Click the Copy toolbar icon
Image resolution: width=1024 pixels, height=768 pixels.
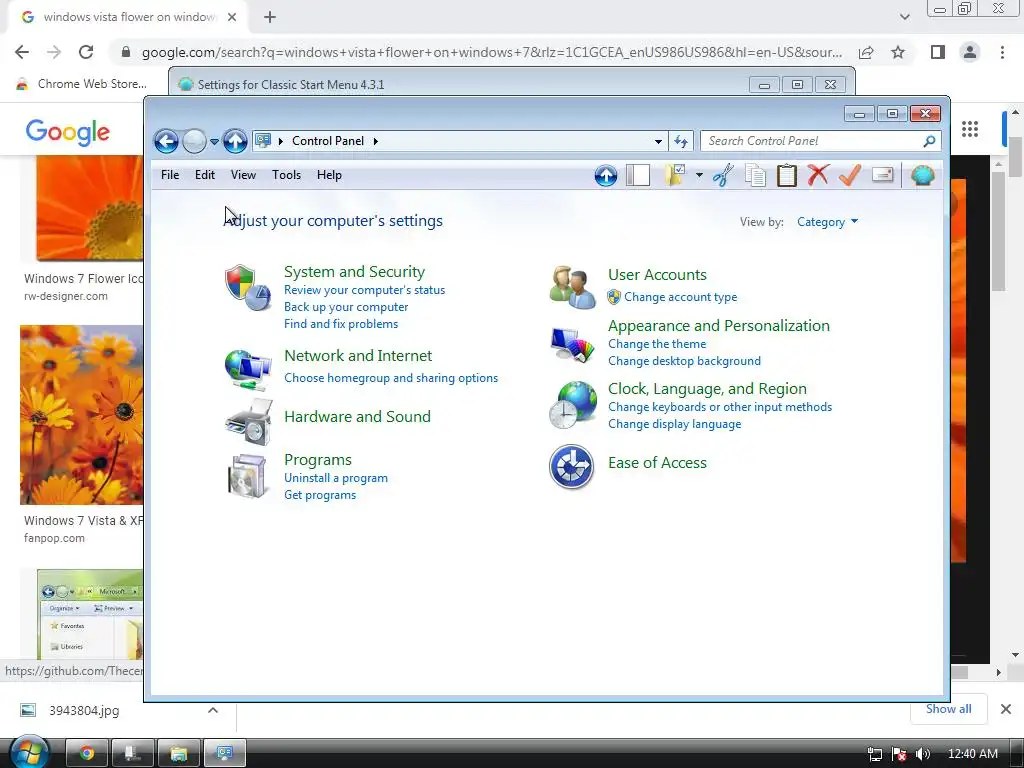pyautogui.click(x=755, y=175)
